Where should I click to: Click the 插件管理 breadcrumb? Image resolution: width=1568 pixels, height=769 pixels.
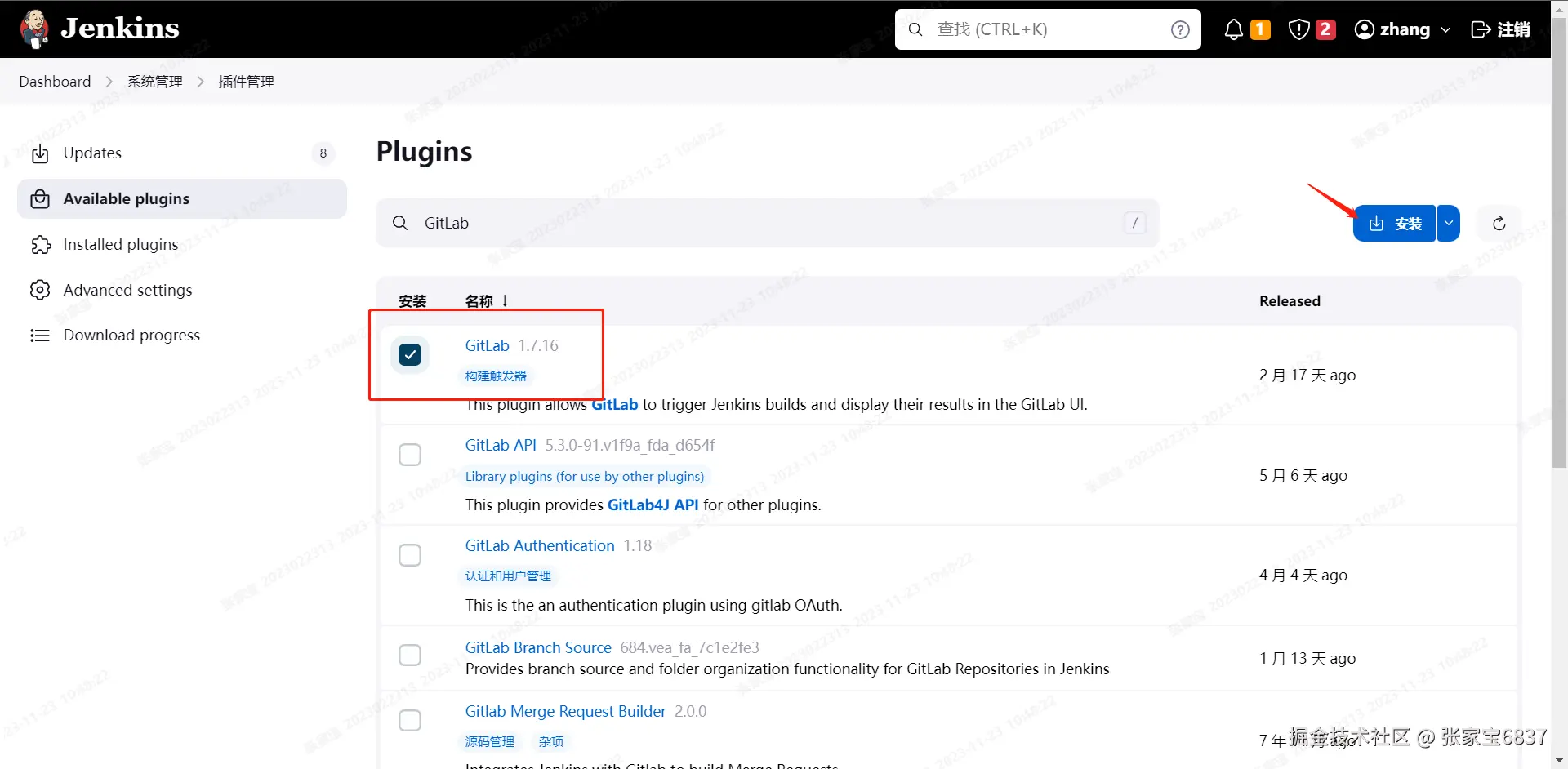click(247, 82)
